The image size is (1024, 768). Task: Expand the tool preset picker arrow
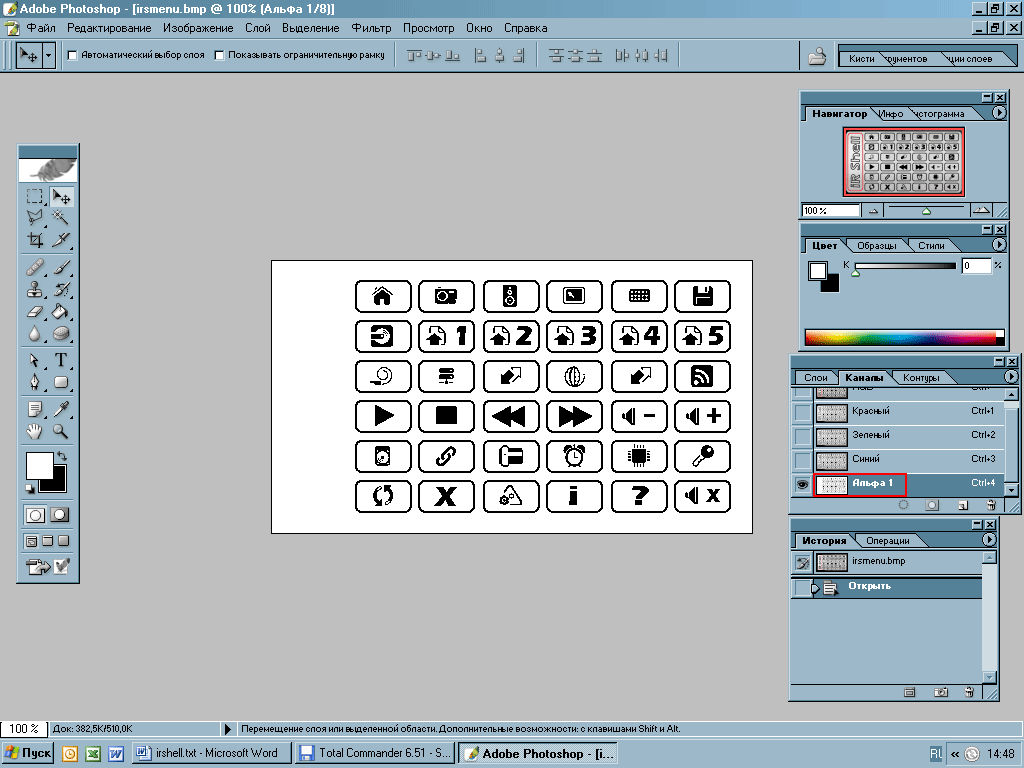click(49, 56)
